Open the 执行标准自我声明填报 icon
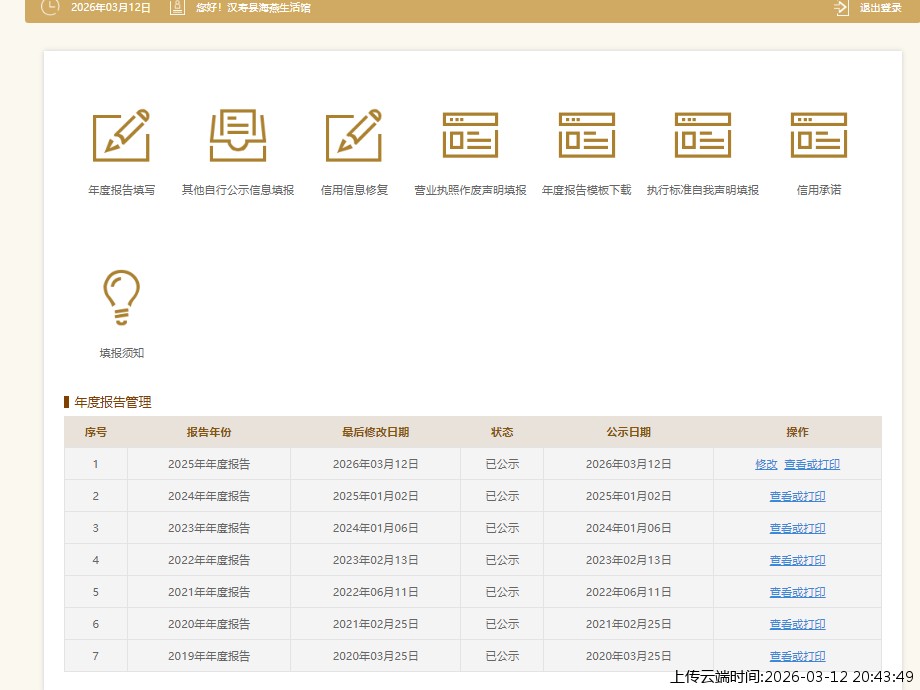 [702, 135]
